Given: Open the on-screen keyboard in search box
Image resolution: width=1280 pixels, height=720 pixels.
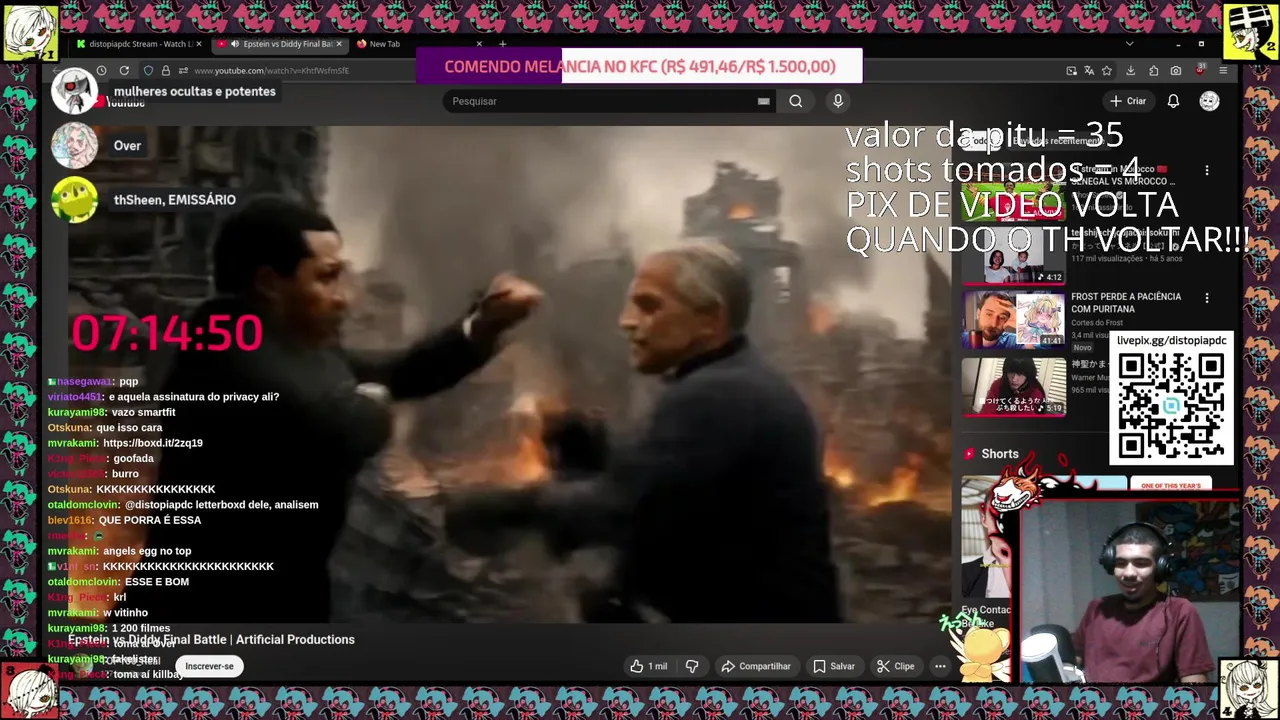Looking at the screenshot, I should (764, 101).
